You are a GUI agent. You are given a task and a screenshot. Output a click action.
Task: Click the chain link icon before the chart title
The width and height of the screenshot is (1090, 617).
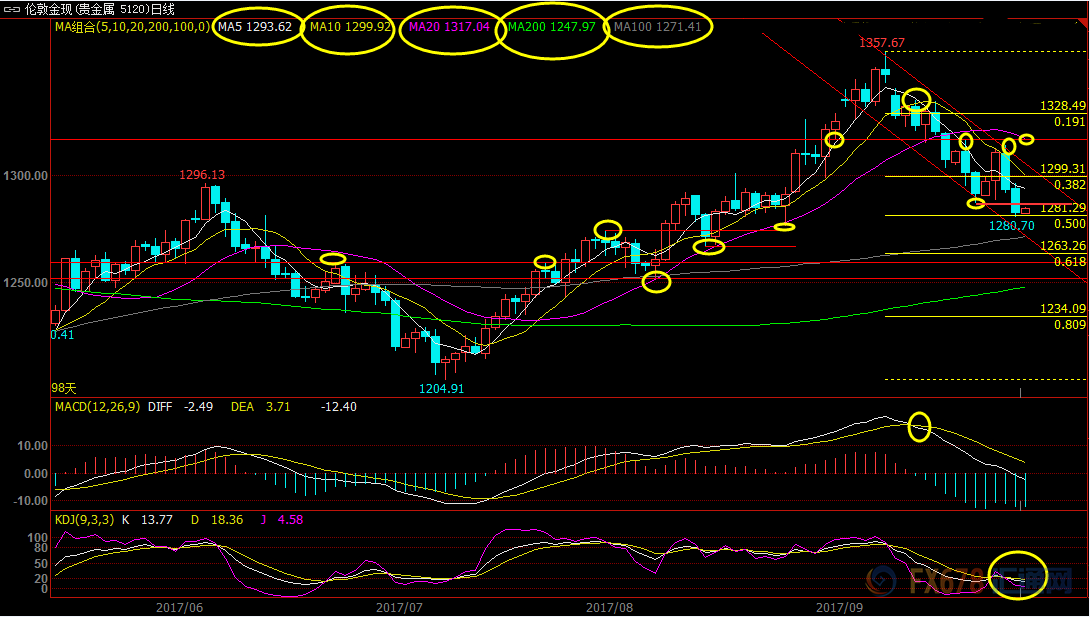[x=12, y=9]
